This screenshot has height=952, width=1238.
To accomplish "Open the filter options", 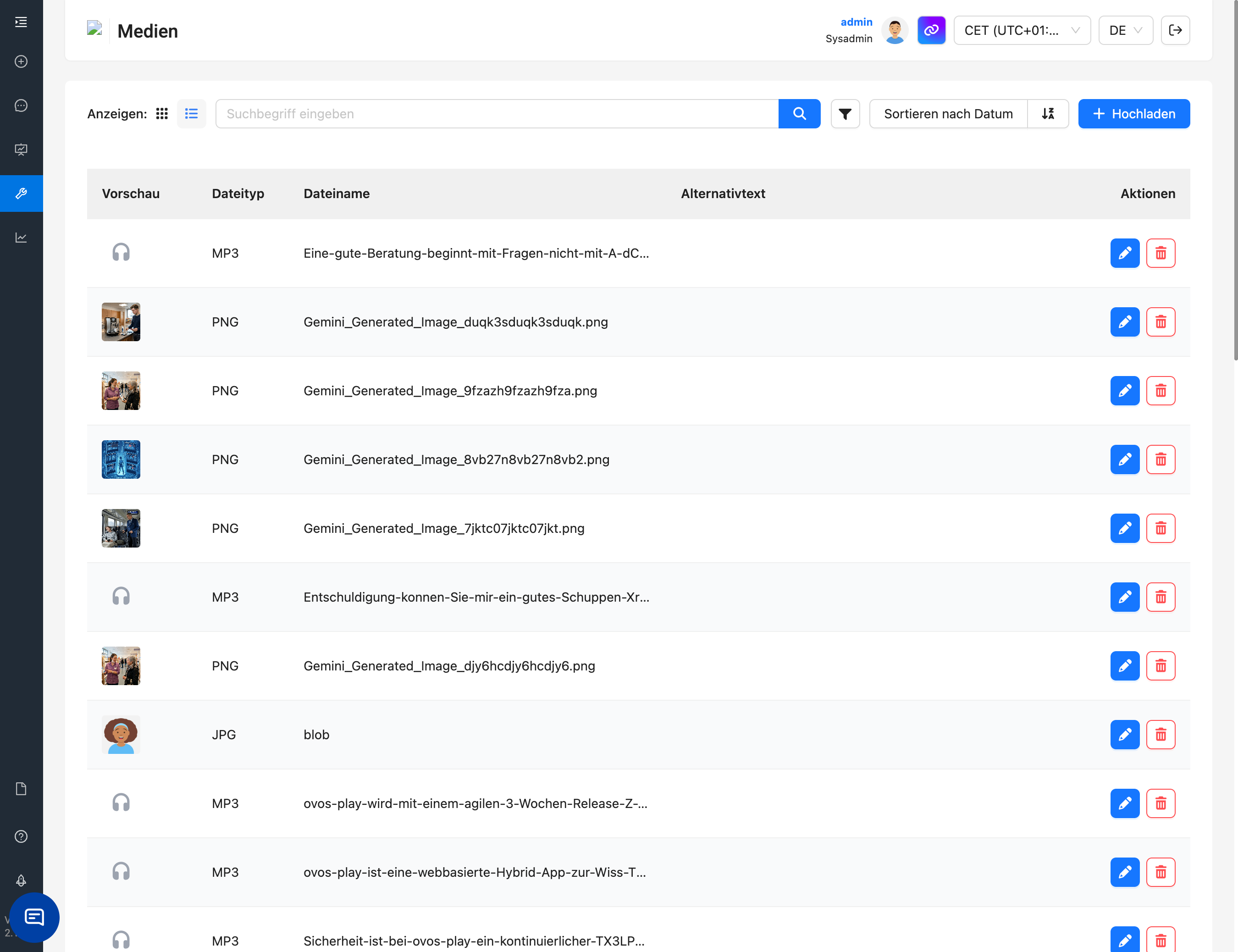I will pyautogui.click(x=845, y=114).
